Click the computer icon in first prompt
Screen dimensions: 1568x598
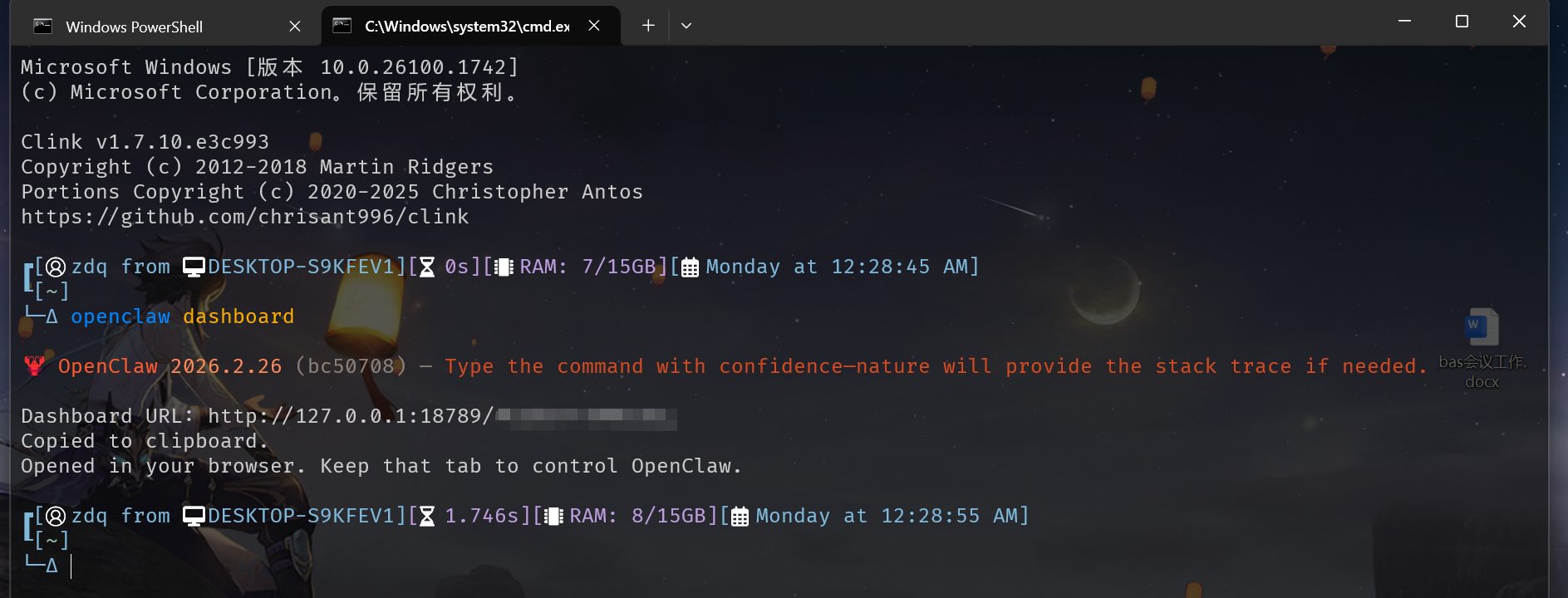tap(194, 267)
